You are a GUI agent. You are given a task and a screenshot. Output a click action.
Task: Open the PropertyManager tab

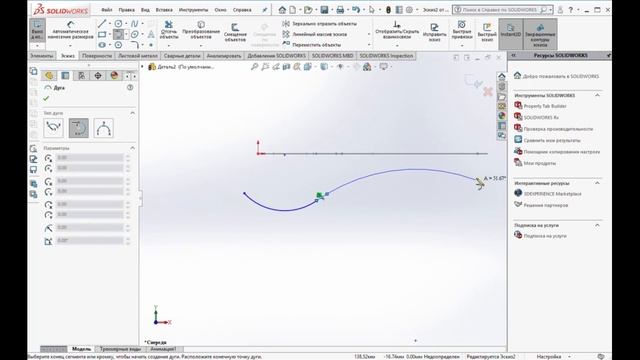pyautogui.click(x=65, y=76)
